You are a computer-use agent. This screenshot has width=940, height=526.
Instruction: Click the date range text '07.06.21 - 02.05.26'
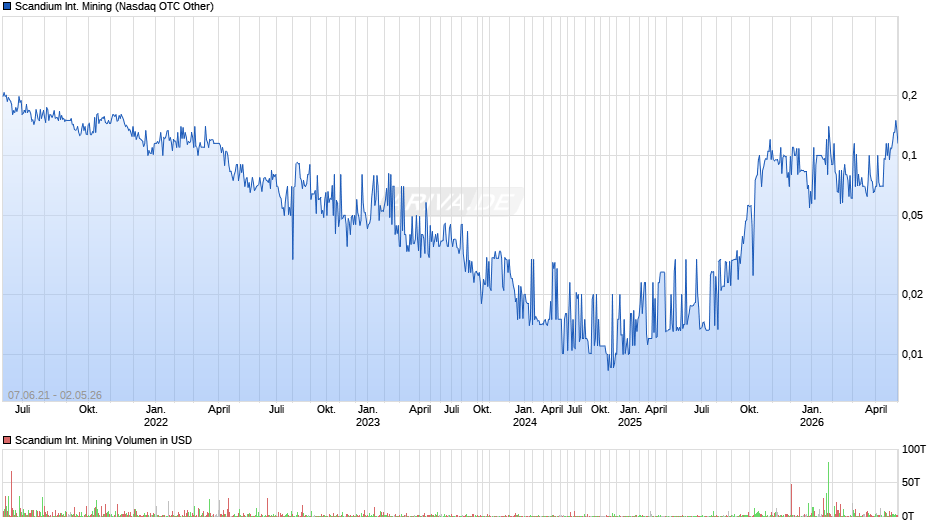[55, 395]
